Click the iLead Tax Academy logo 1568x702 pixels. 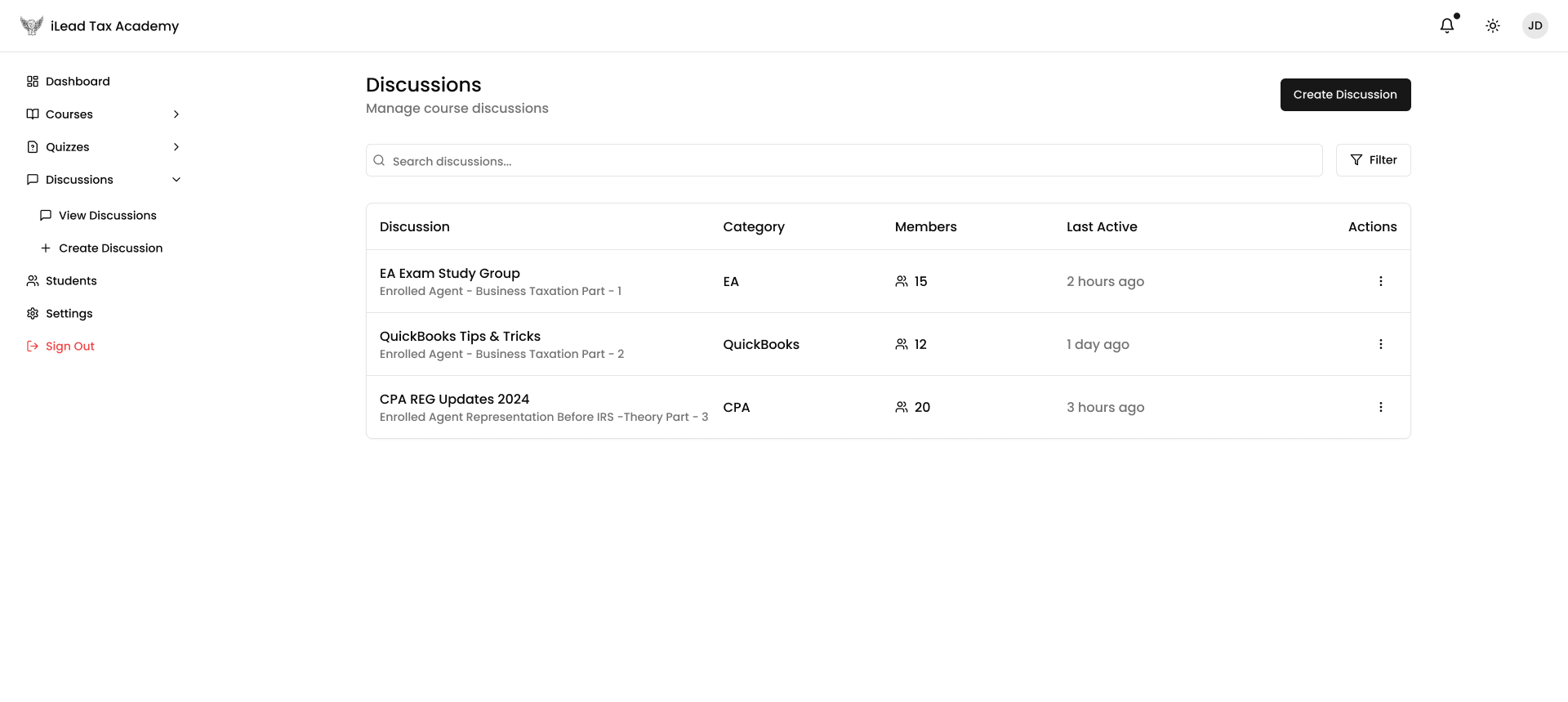pyautogui.click(x=32, y=26)
